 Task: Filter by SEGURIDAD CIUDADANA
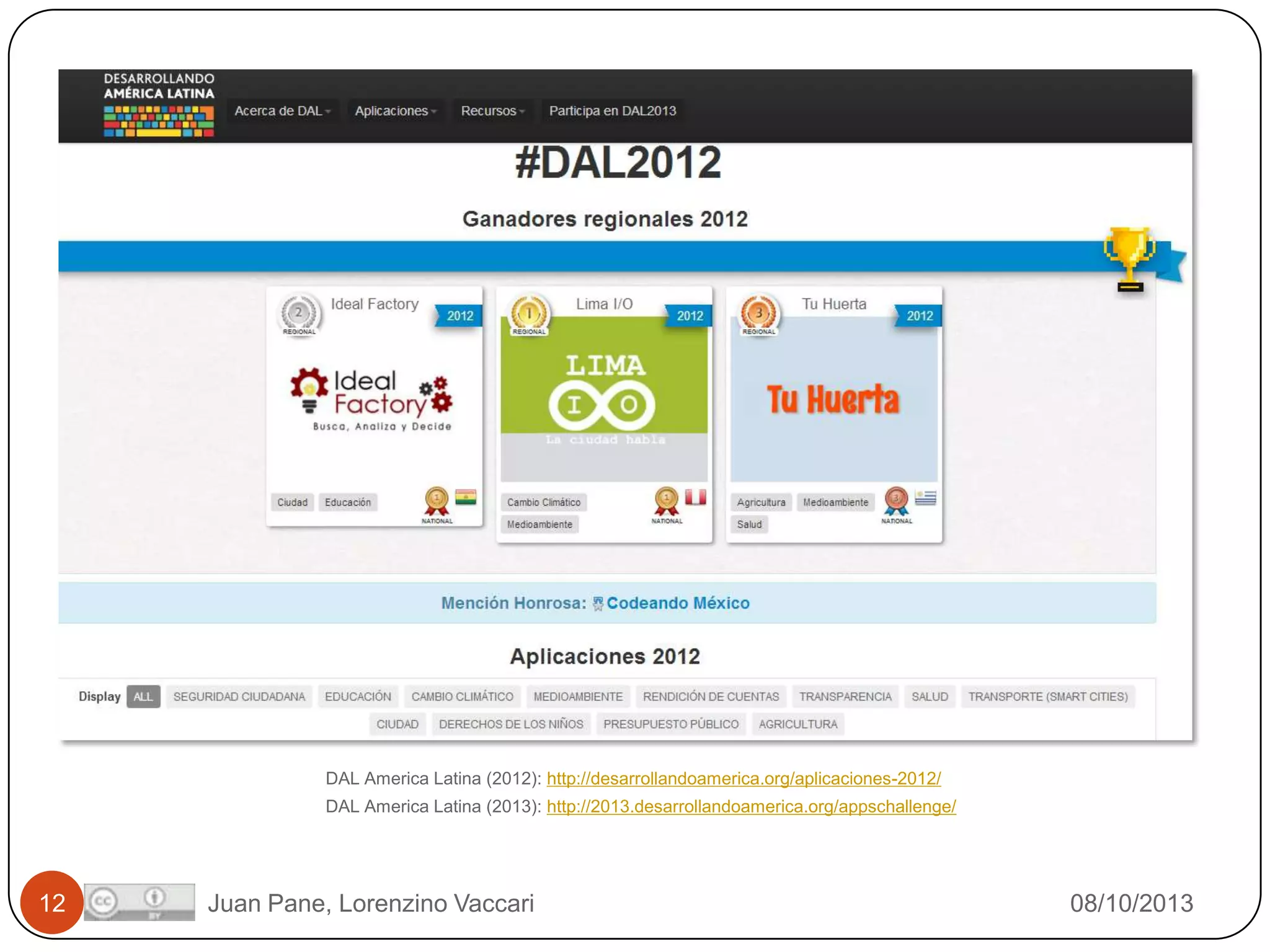[x=239, y=697]
